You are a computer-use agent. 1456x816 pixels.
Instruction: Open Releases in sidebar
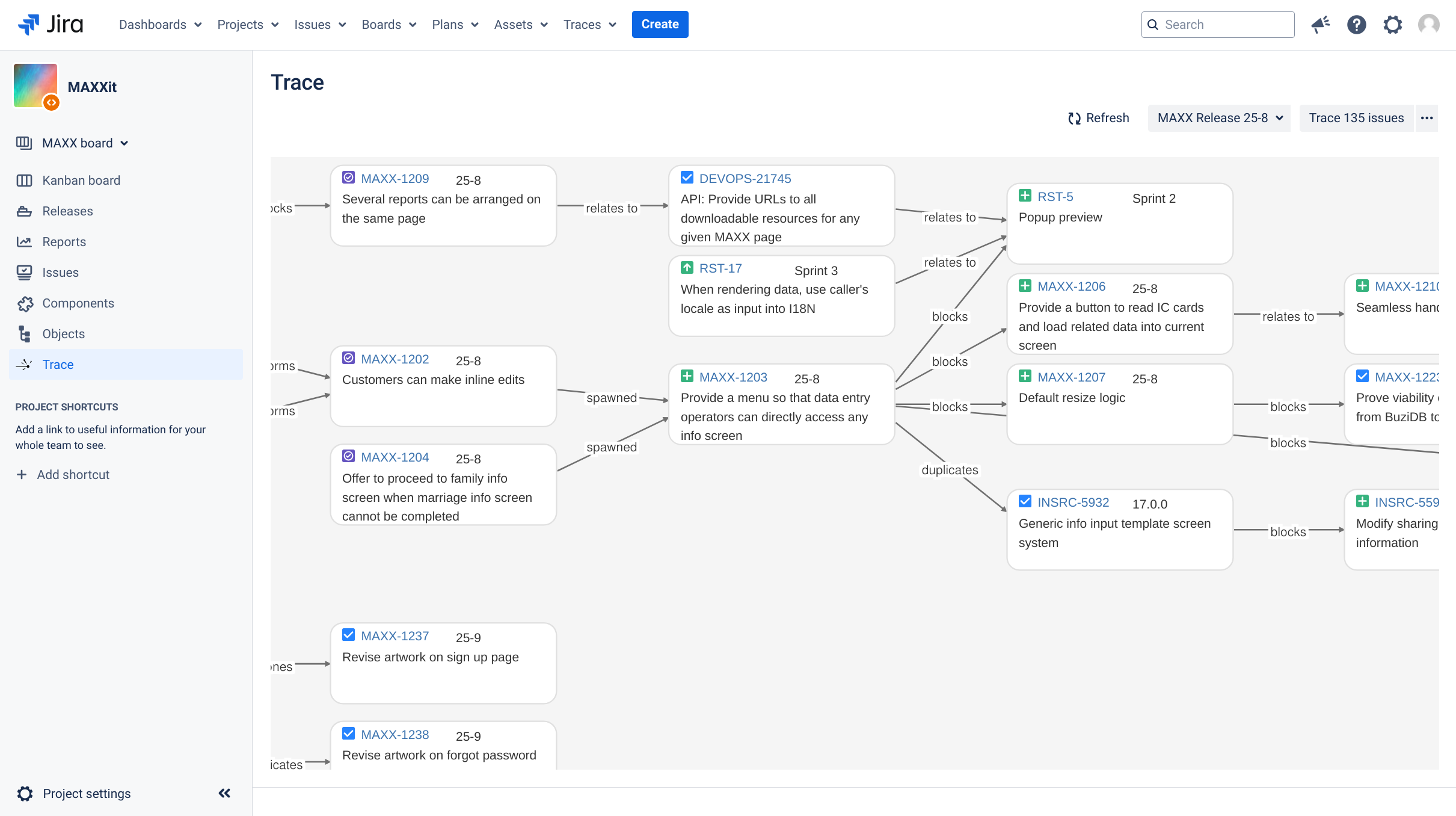tap(126, 211)
